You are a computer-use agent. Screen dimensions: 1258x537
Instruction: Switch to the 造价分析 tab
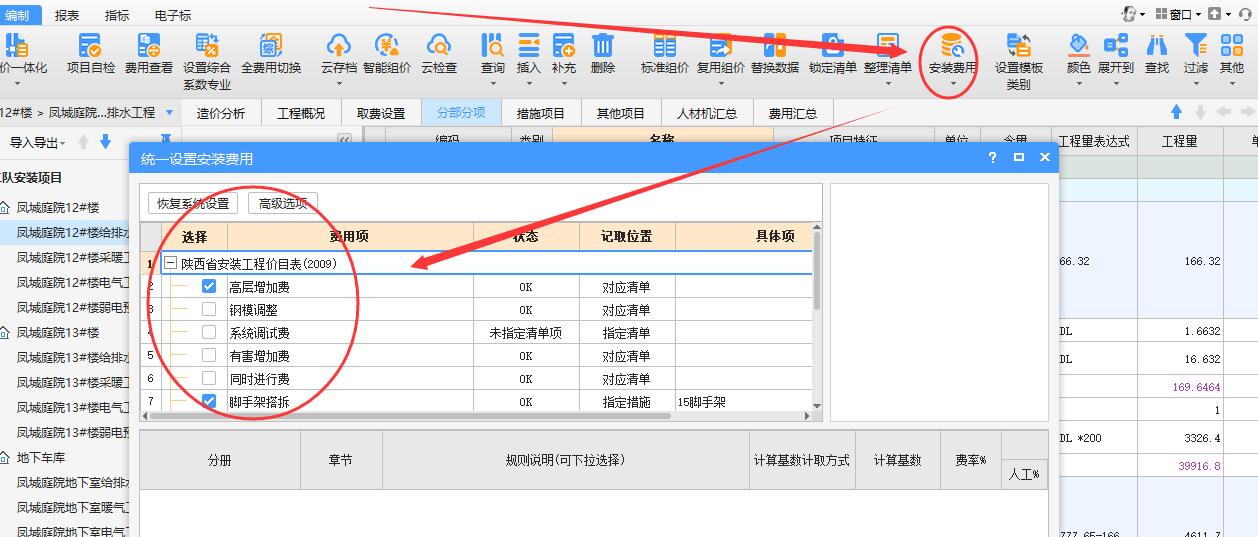tap(221, 113)
